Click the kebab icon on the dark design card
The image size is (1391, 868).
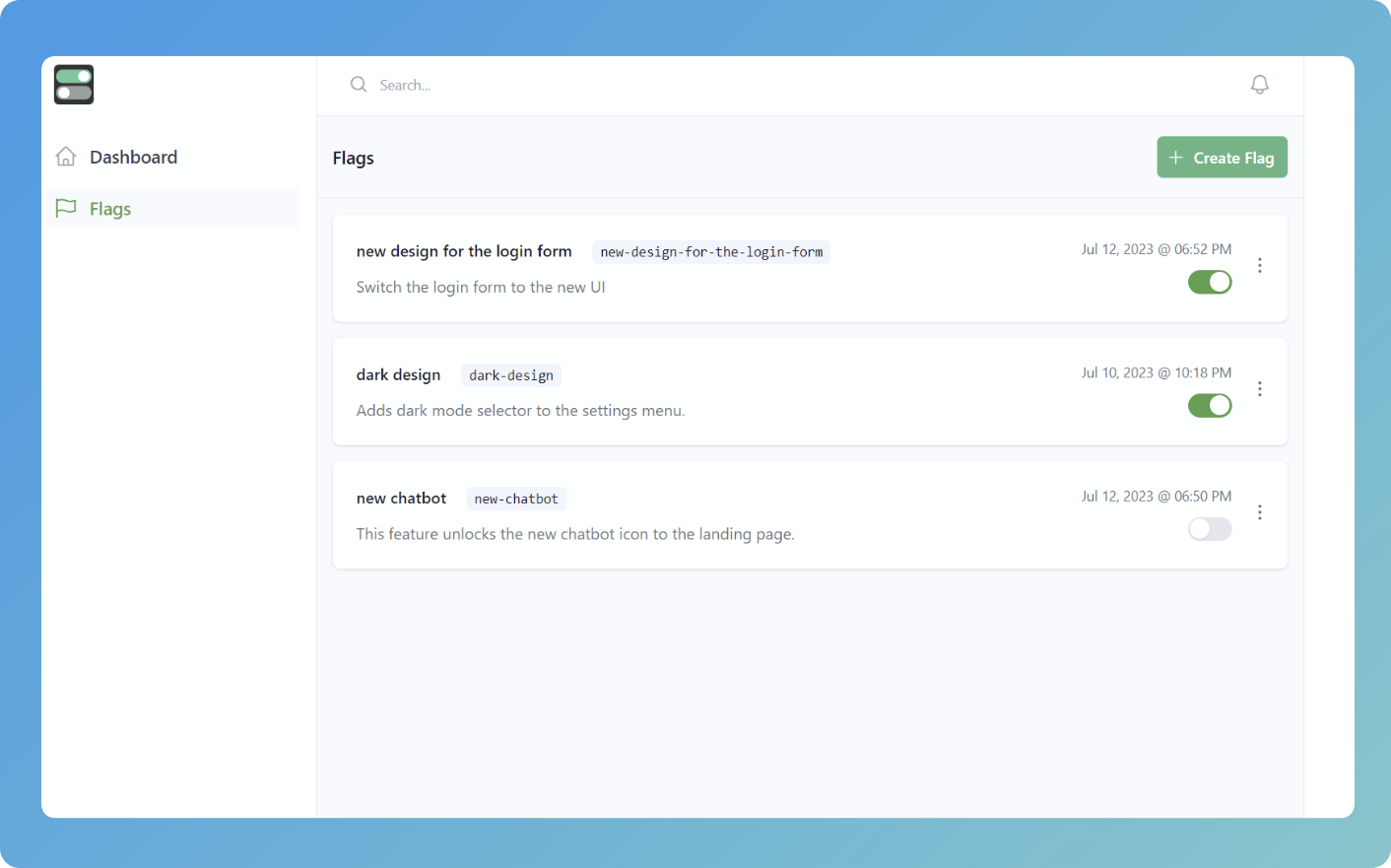[x=1260, y=388]
